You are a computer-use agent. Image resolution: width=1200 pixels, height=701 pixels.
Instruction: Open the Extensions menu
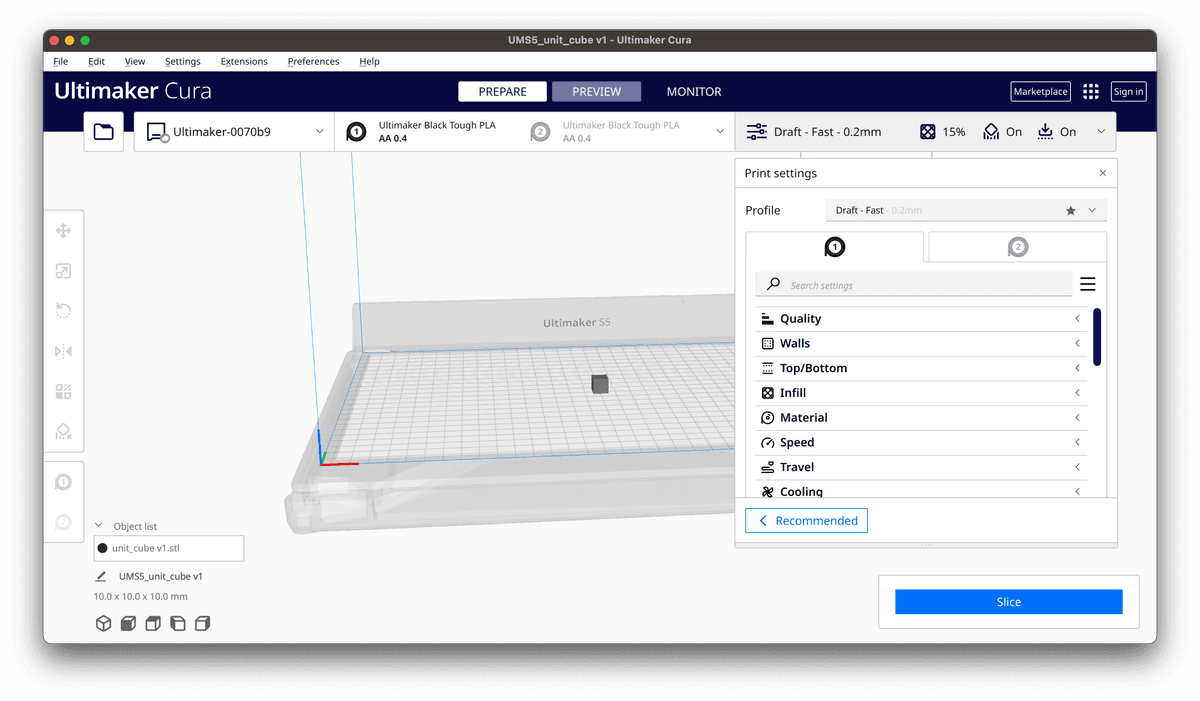pyautogui.click(x=244, y=61)
